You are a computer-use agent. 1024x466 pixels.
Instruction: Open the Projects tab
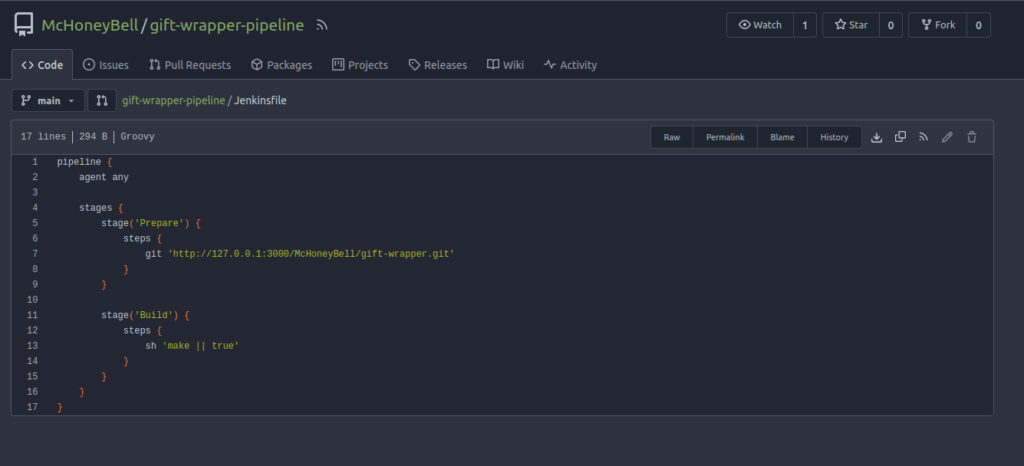360,65
